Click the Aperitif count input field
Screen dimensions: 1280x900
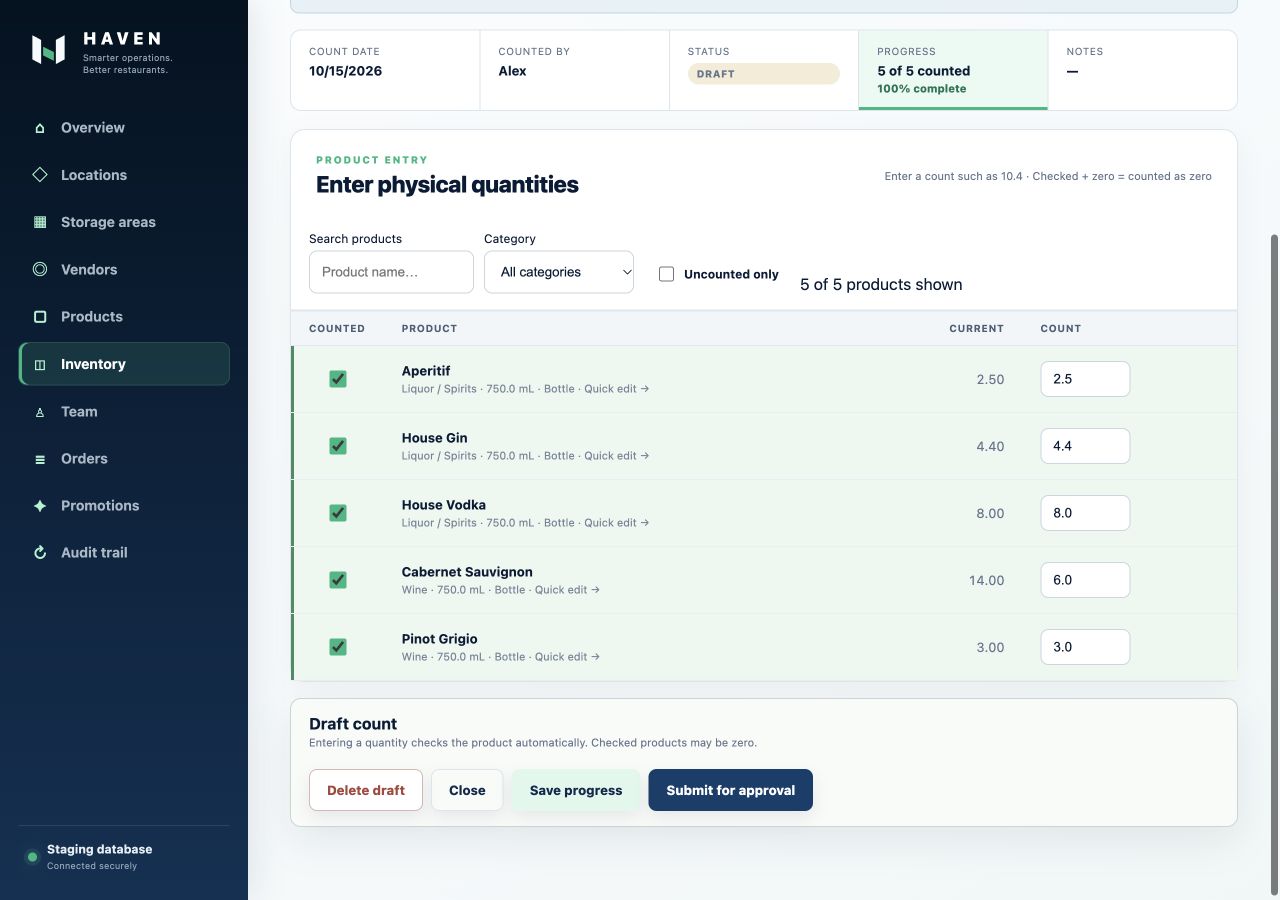click(x=1085, y=379)
